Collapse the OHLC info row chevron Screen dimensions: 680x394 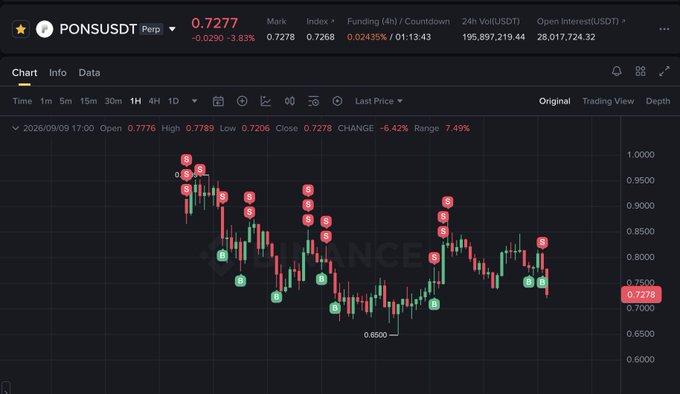15,128
